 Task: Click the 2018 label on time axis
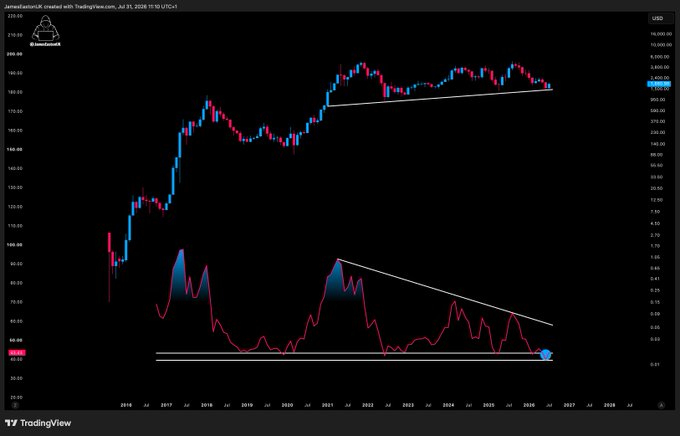[206, 405]
